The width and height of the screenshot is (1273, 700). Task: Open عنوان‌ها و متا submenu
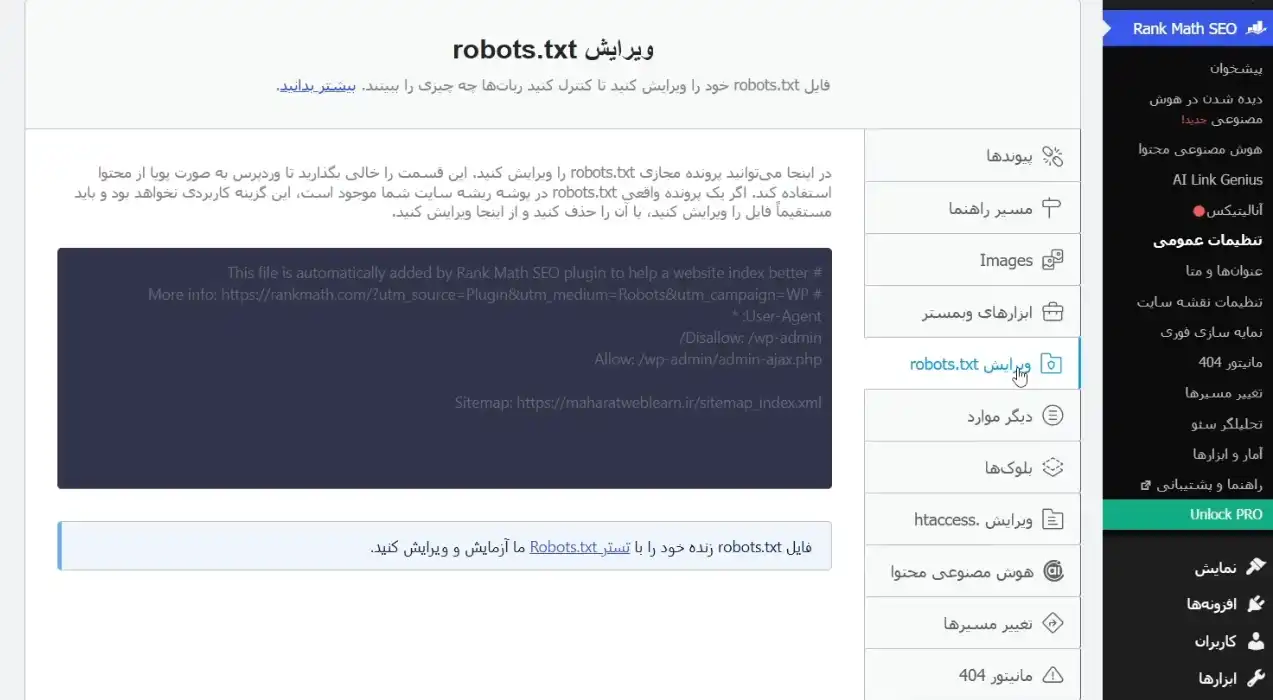(1224, 271)
